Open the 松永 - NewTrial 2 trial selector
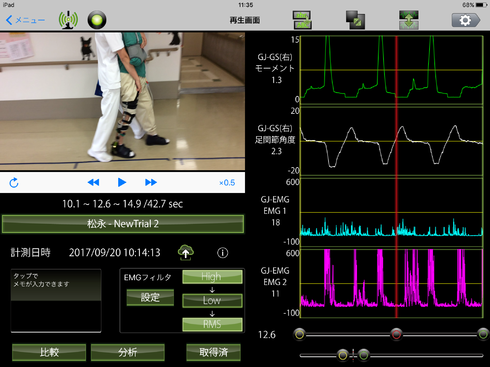Screen dimensions: 490x367 (x=123, y=224)
